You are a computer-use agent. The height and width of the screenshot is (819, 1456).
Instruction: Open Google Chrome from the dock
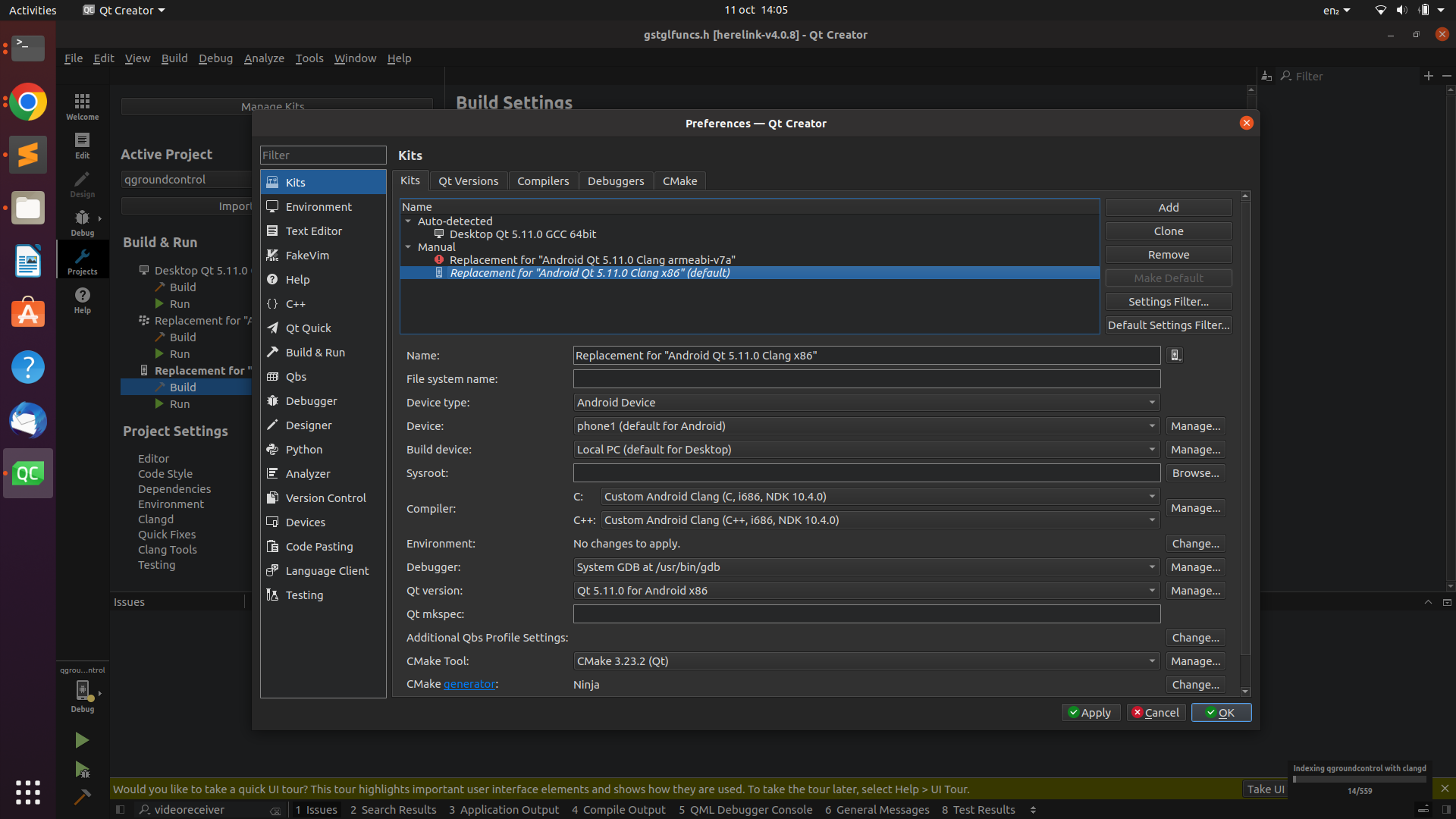pyautogui.click(x=28, y=102)
